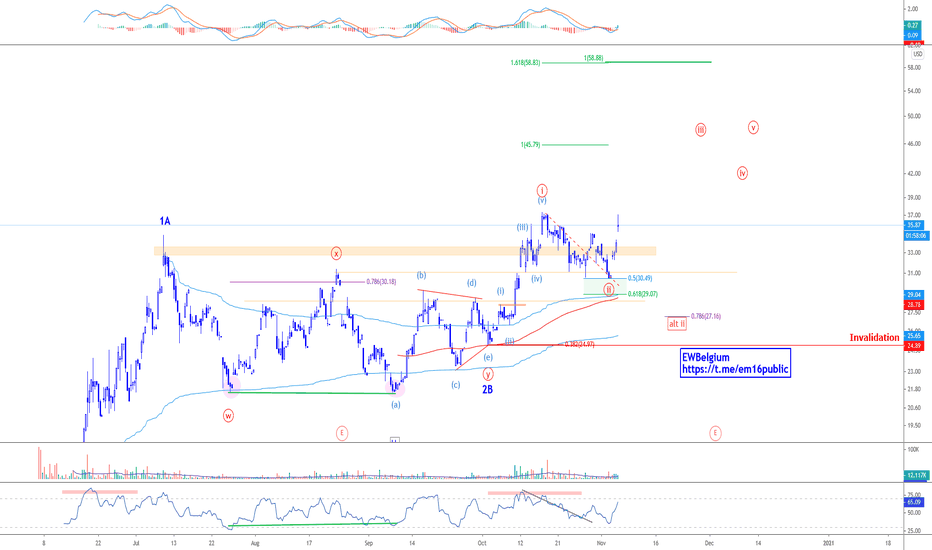Image resolution: width=932 pixels, height=550 pixels.
Task: Click the 0.786(30.18) retracement label
Action: click(x=381, y=282)
